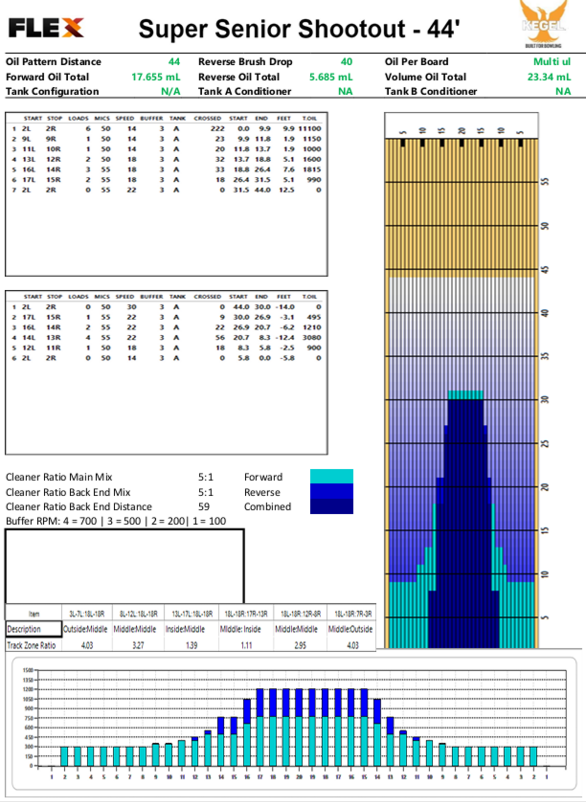Click the Volume Oil Total 23.34 mL value
586x802 pixels.
click(x=549, y=77)
